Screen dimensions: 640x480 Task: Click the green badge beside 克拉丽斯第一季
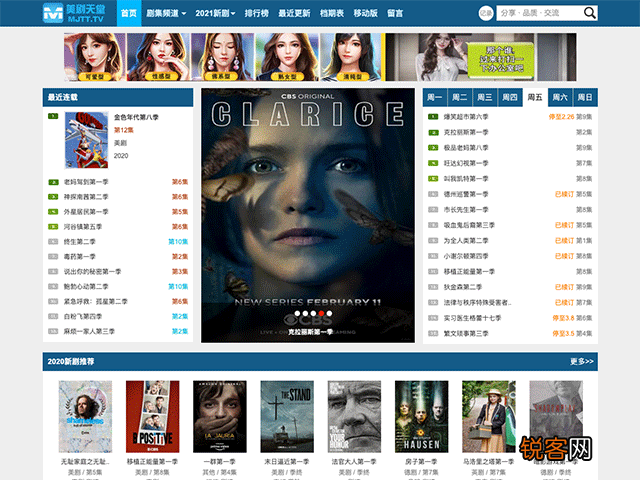(x=433, y=132)
